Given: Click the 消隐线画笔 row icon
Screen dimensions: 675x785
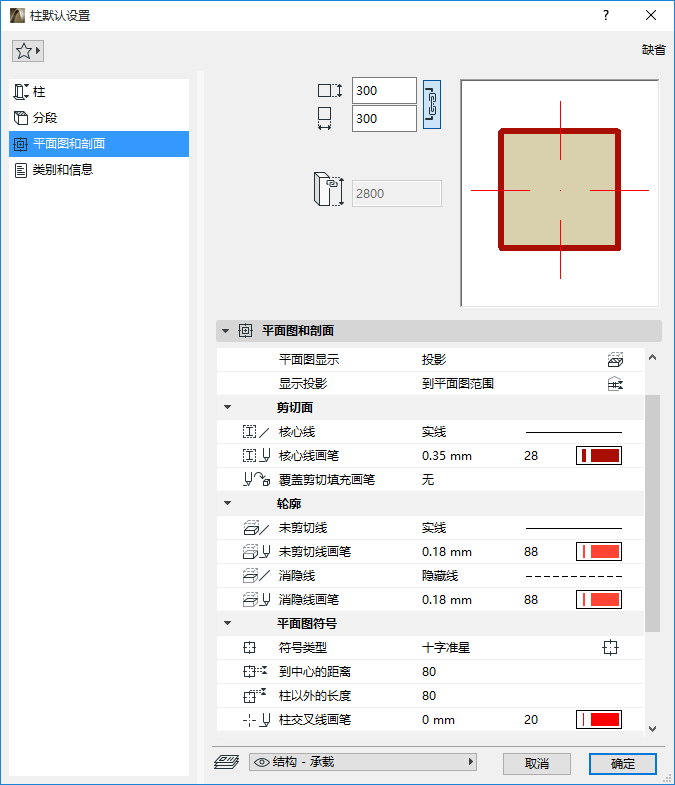Looking at the screenshot, I should coord(256,600).
